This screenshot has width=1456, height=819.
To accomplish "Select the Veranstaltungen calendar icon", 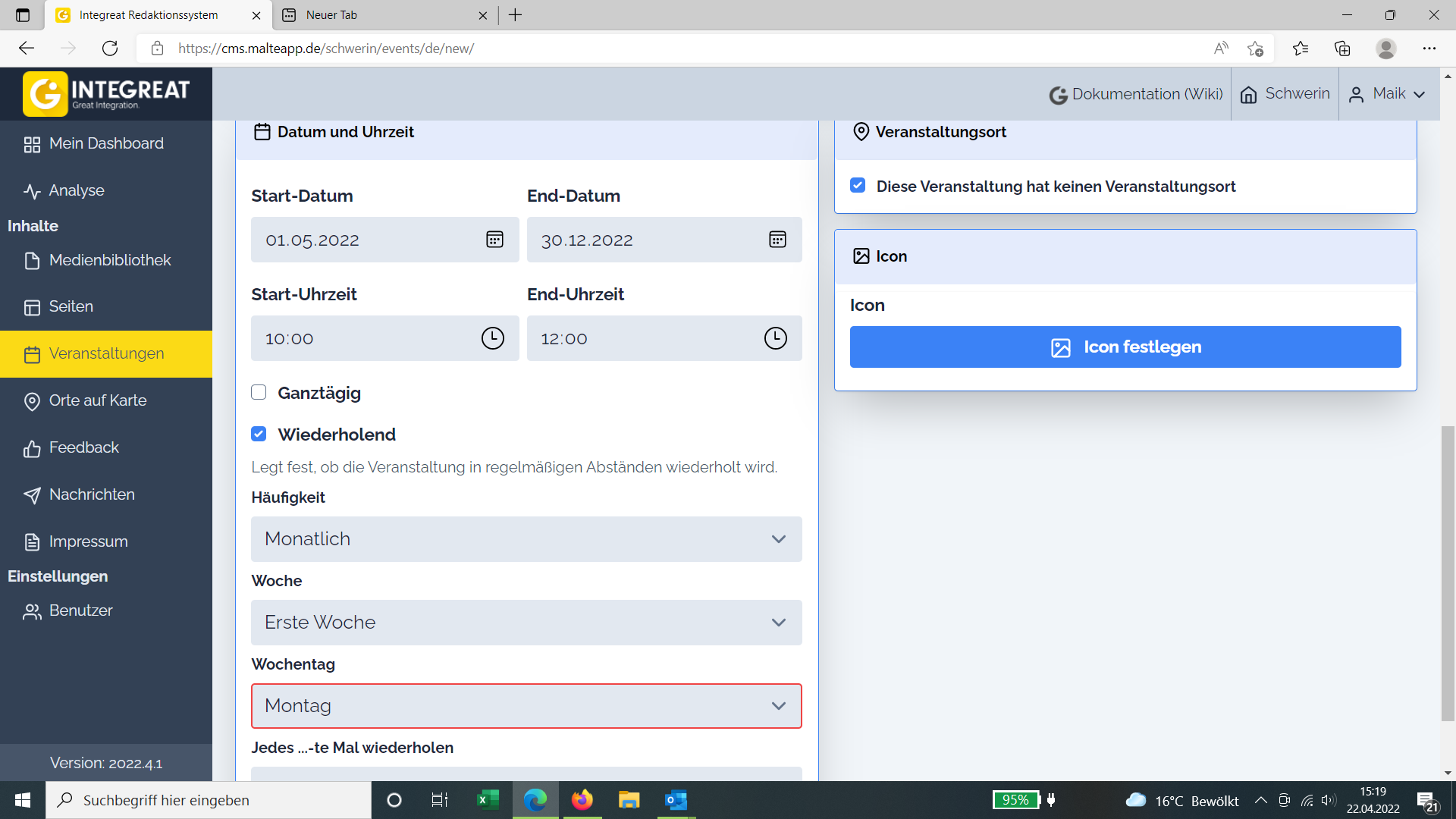I will click(32, 353).
